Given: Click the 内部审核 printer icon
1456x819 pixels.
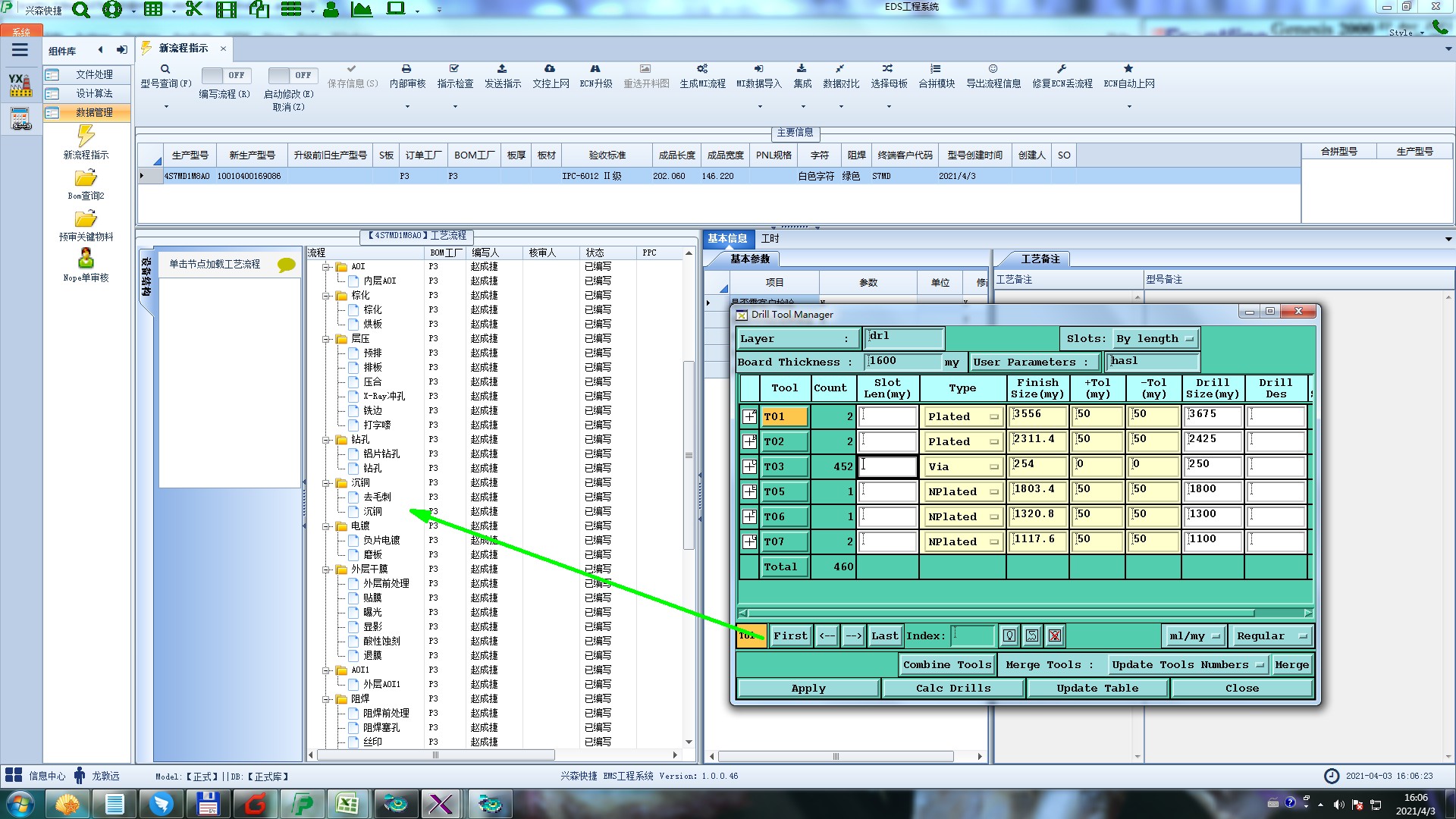Looking at the screenshot, I should click(x=406, y=69).
